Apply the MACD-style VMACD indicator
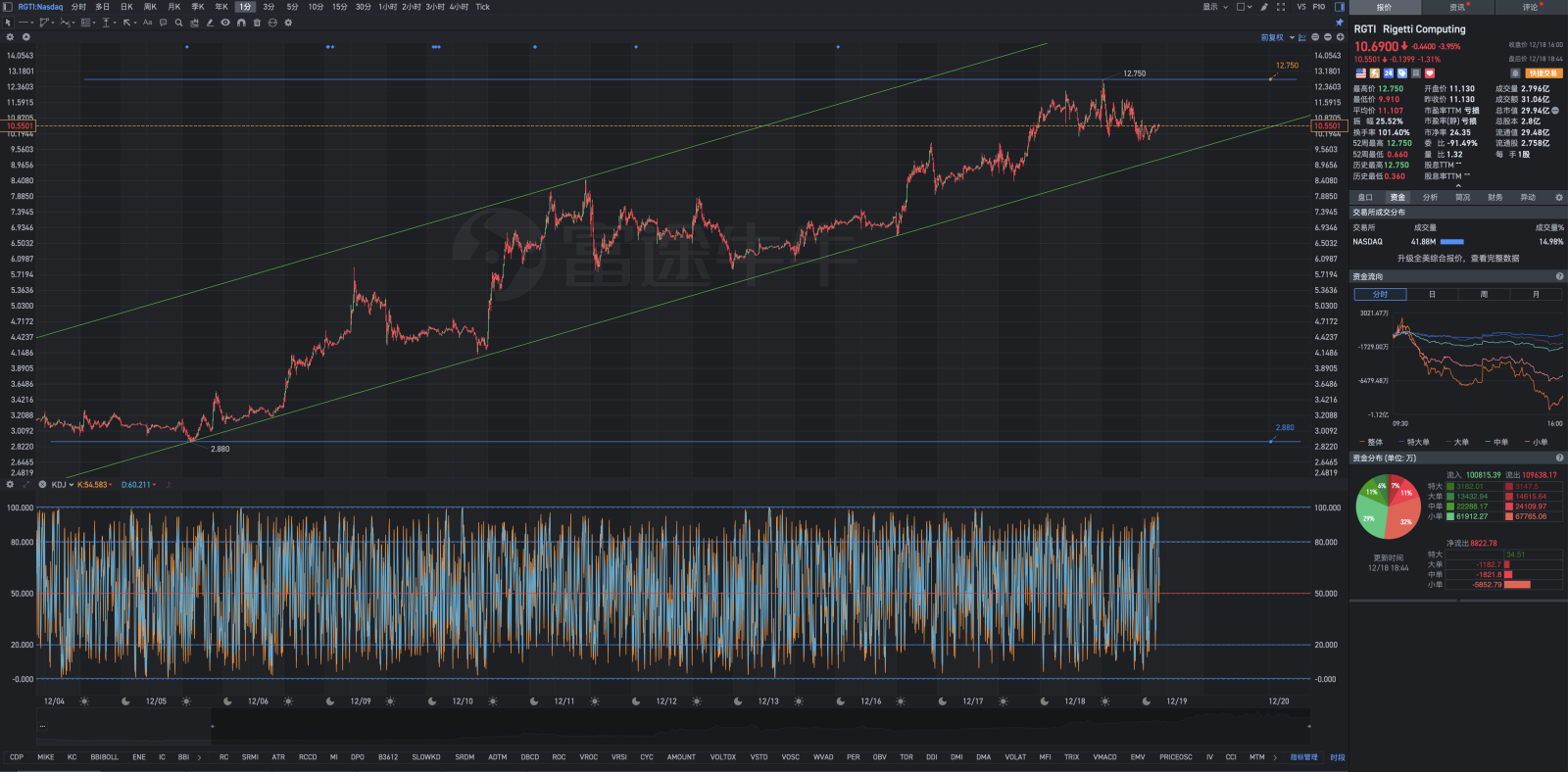The image size is (1568, 772). pos(1104,757)
